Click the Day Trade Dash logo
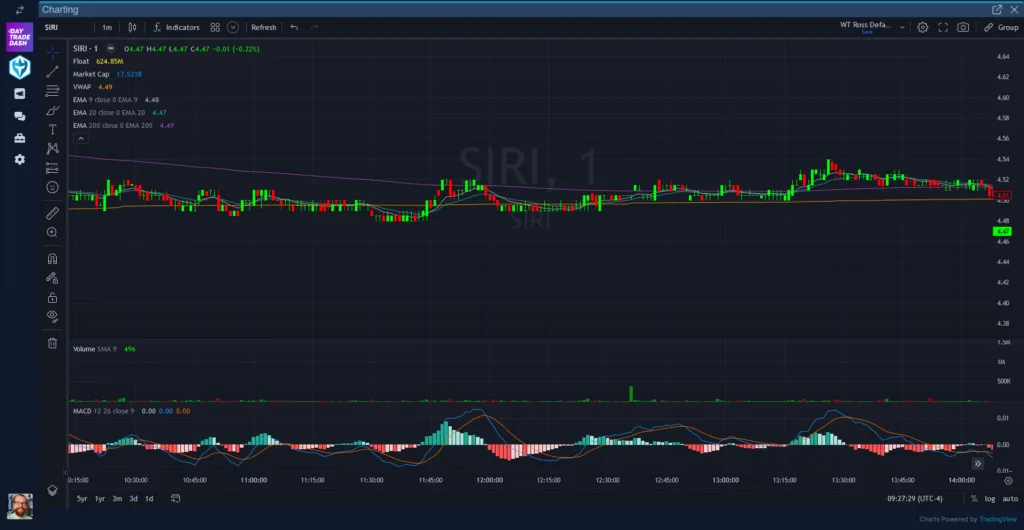 tap(20, 37)
